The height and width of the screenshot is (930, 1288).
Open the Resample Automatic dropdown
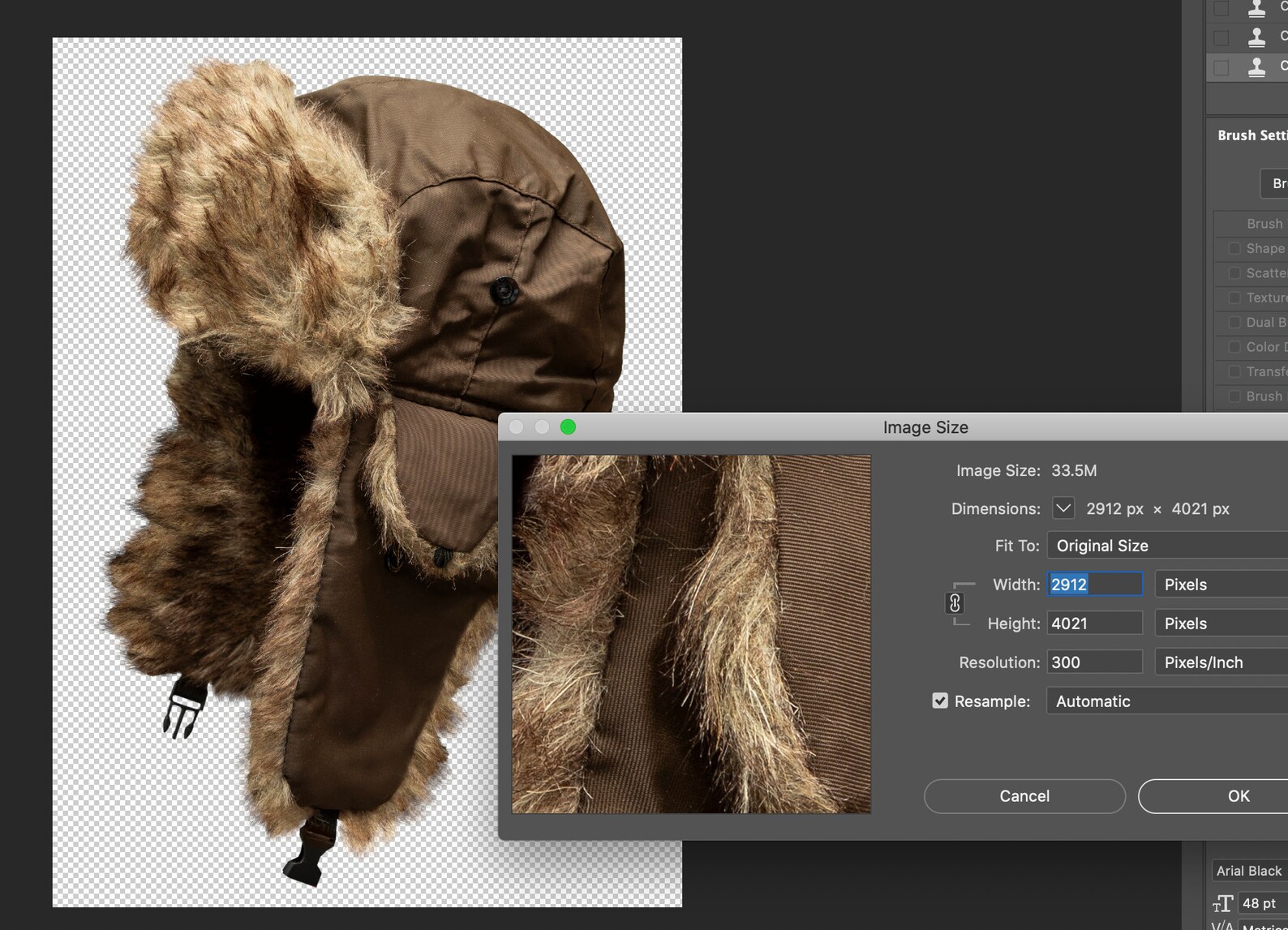pyautogui.click(x=1167, y=701)
